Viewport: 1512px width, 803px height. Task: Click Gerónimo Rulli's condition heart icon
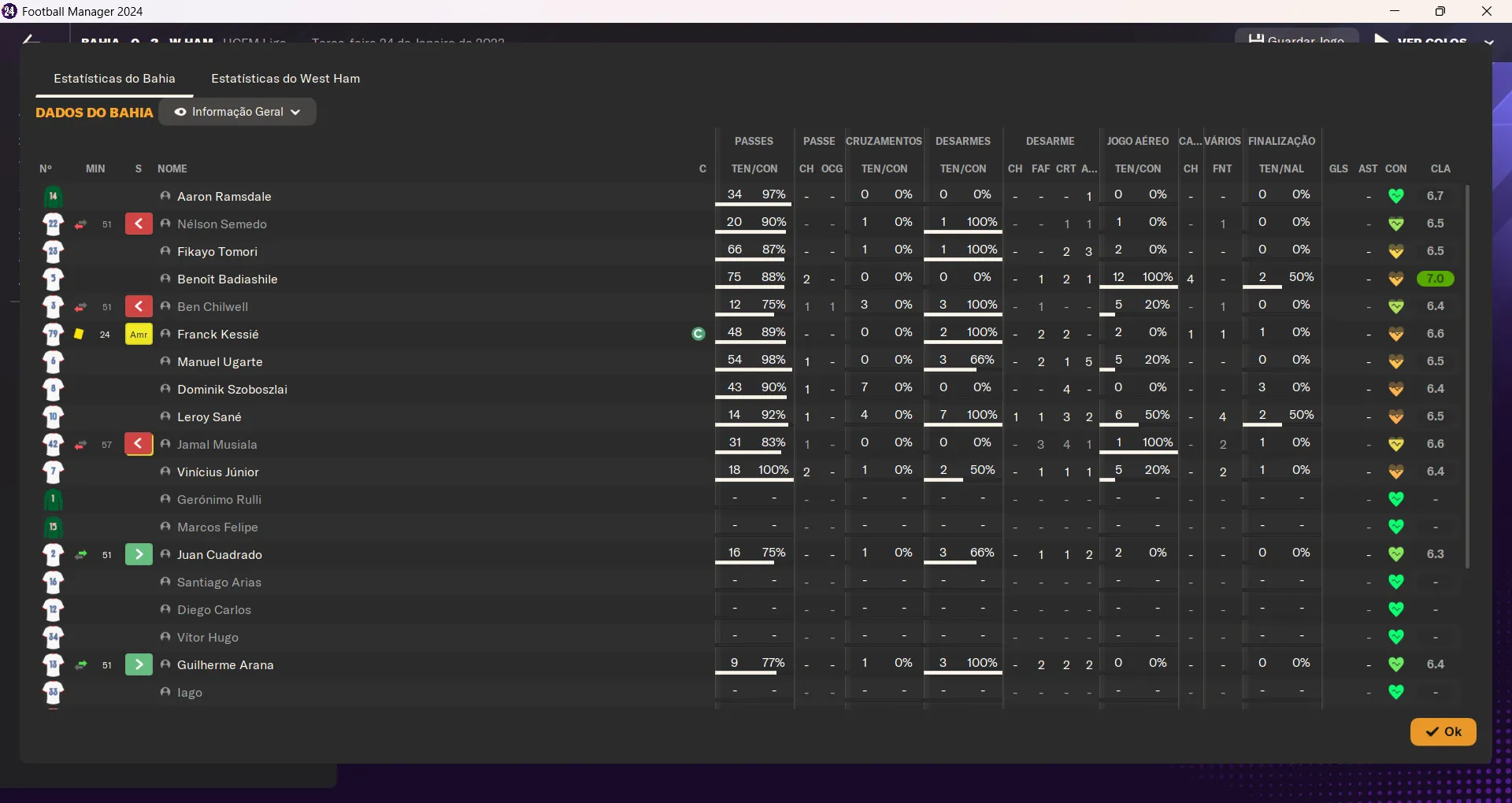[1396, 499]
